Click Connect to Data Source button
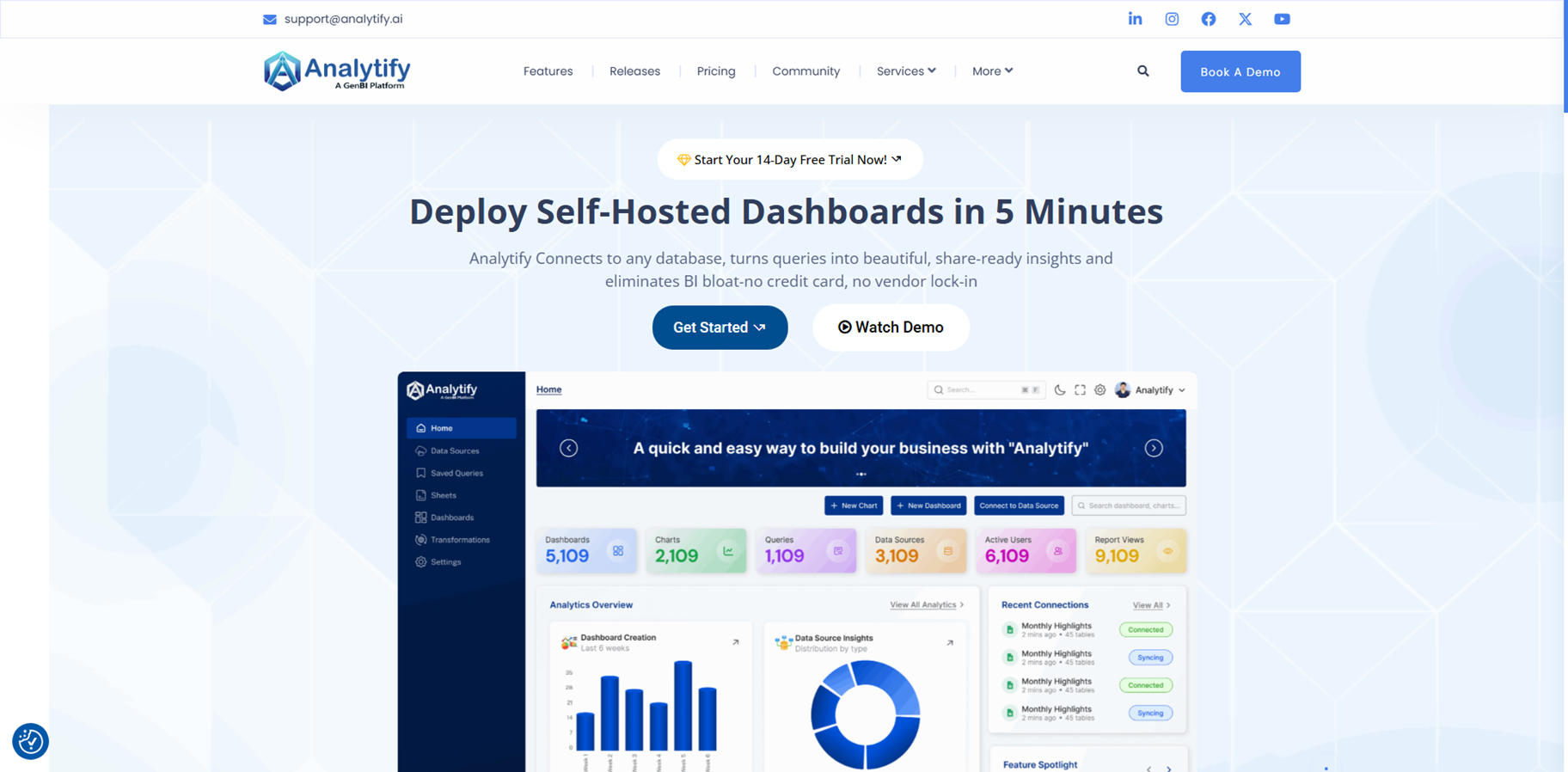 (1019, 505)
